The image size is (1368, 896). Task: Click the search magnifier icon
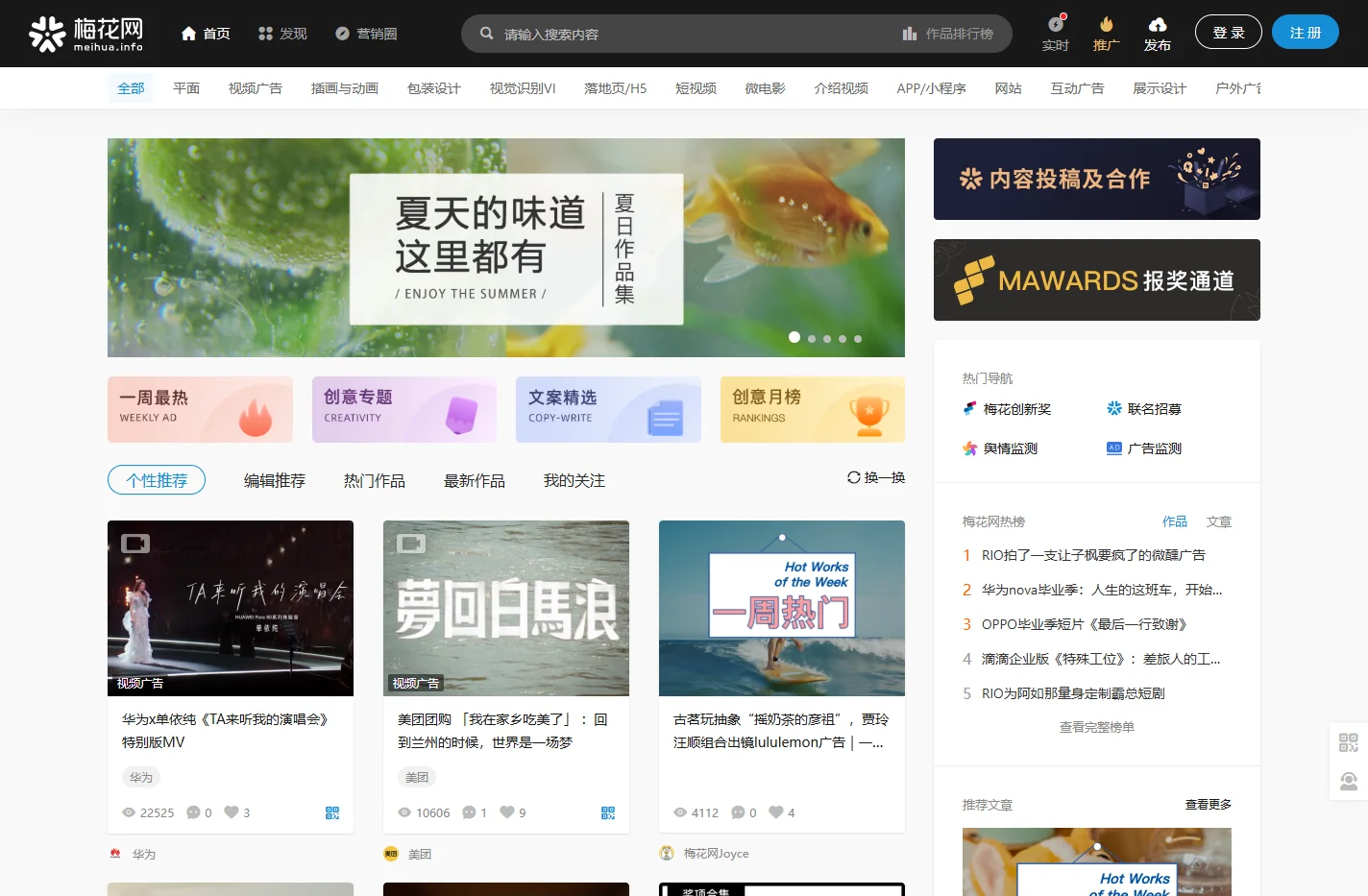487,34
